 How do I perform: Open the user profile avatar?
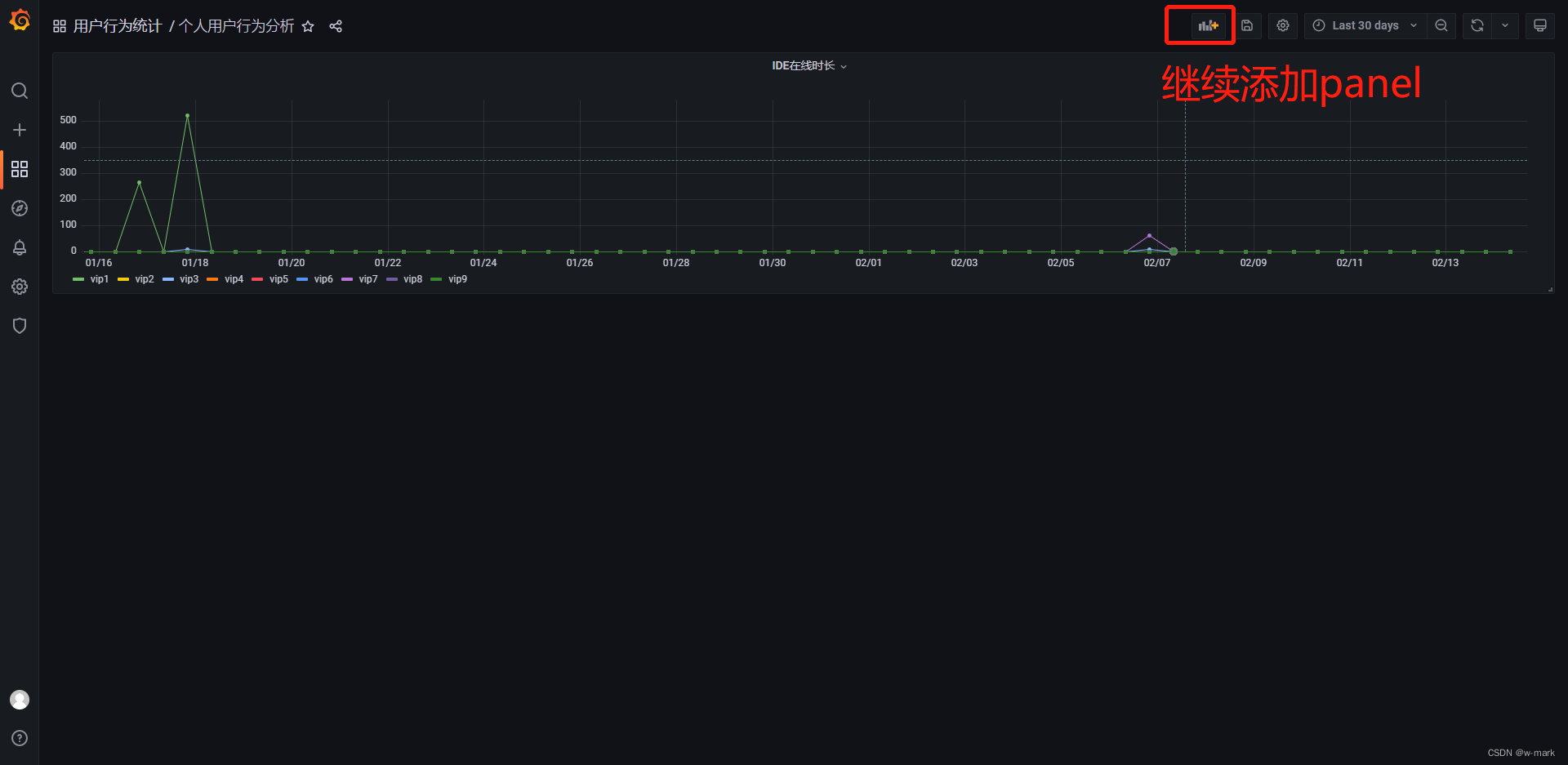[x=20, y=699]
